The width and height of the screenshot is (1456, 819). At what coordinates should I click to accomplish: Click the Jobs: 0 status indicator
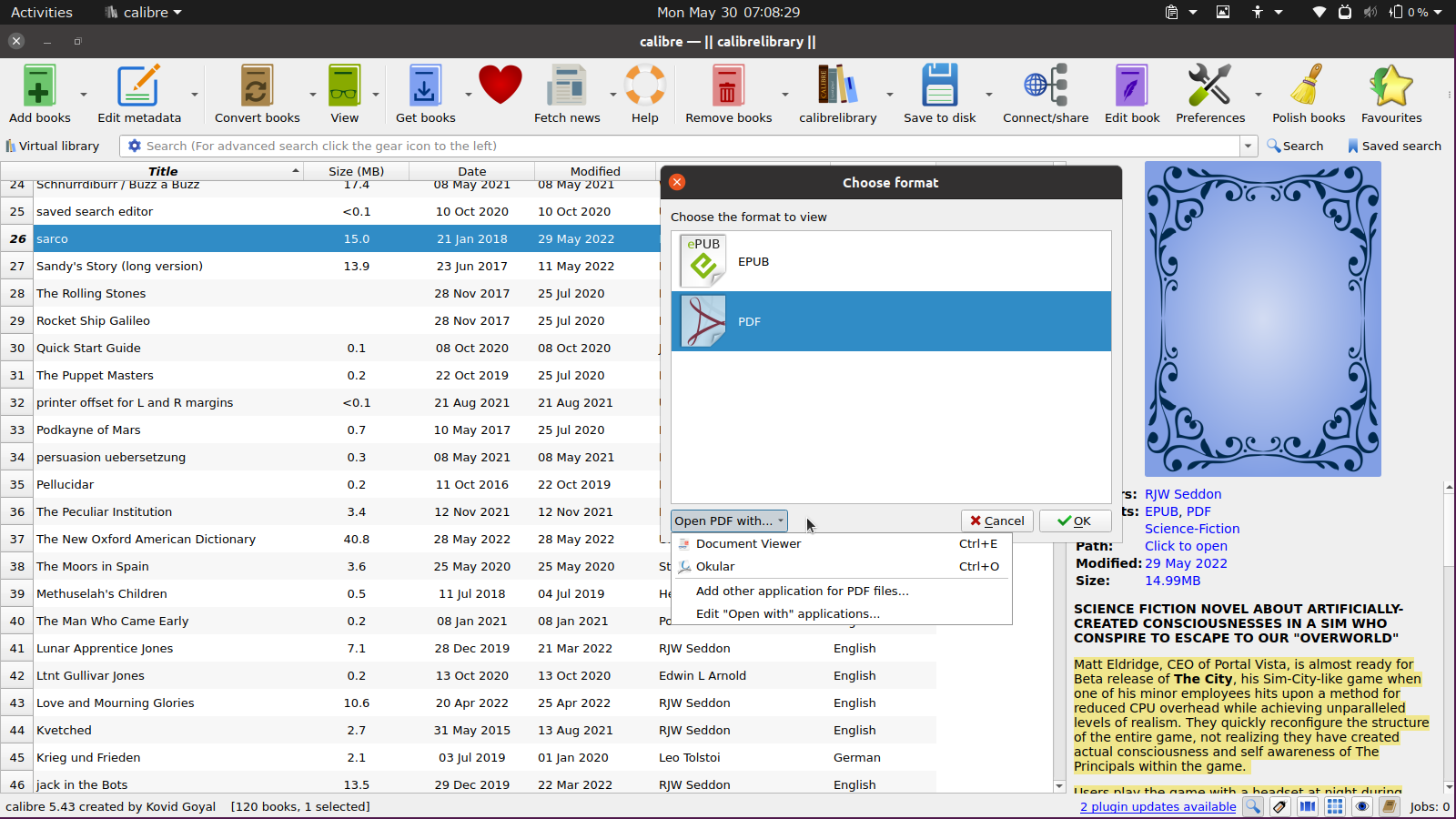point(1430,806)
